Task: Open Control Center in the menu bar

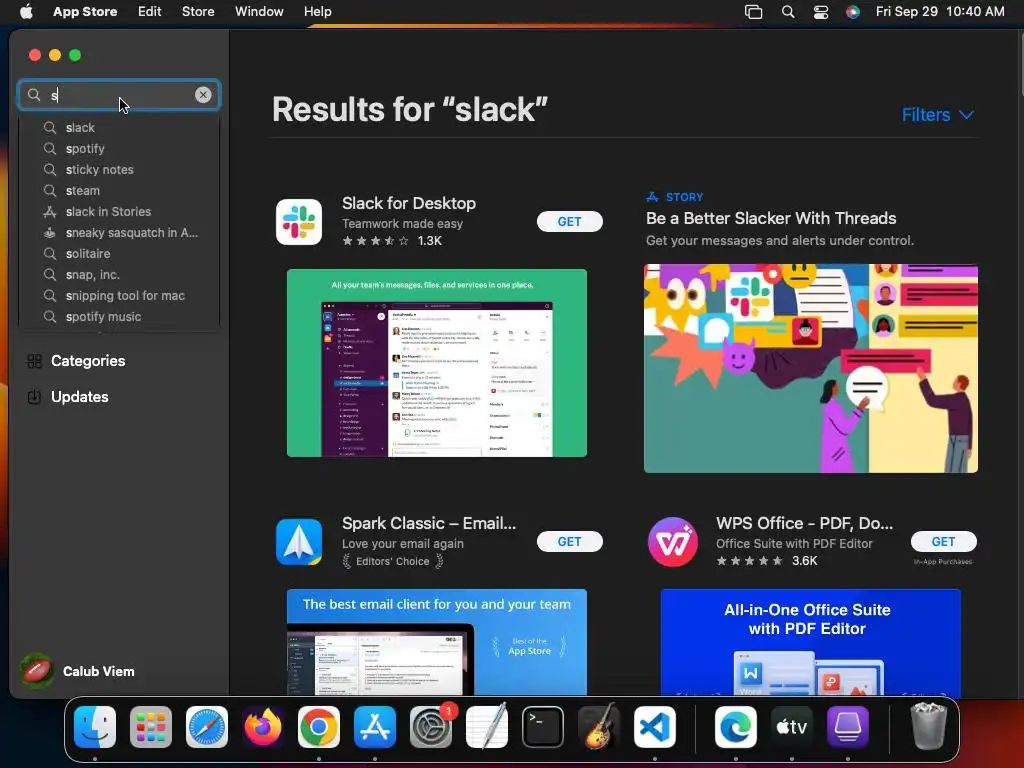Action: pyautogui.click(x=821, y=12)
